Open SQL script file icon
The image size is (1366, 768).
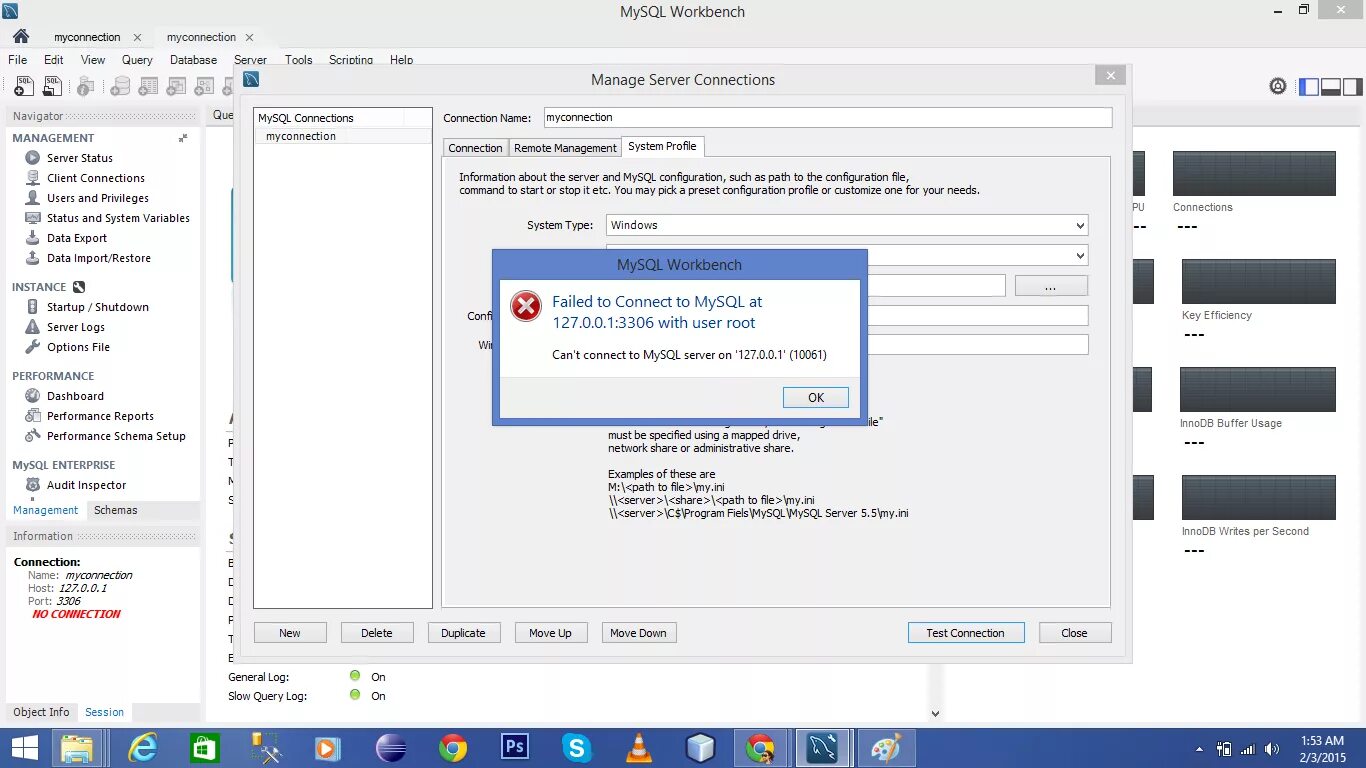52,86
